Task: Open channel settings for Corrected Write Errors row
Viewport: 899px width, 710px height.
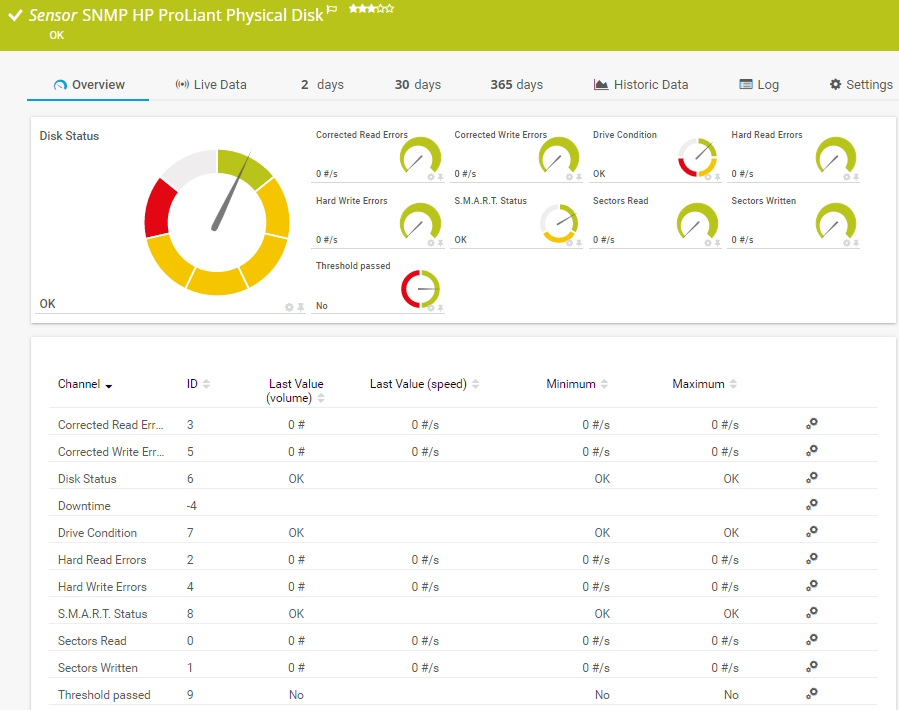Action: [811, 451]
